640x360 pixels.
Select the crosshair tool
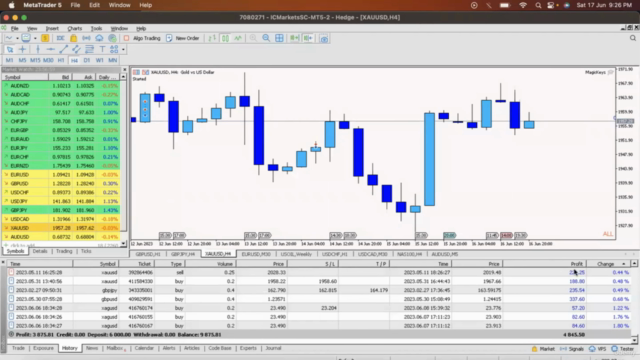tap(22, 49)
